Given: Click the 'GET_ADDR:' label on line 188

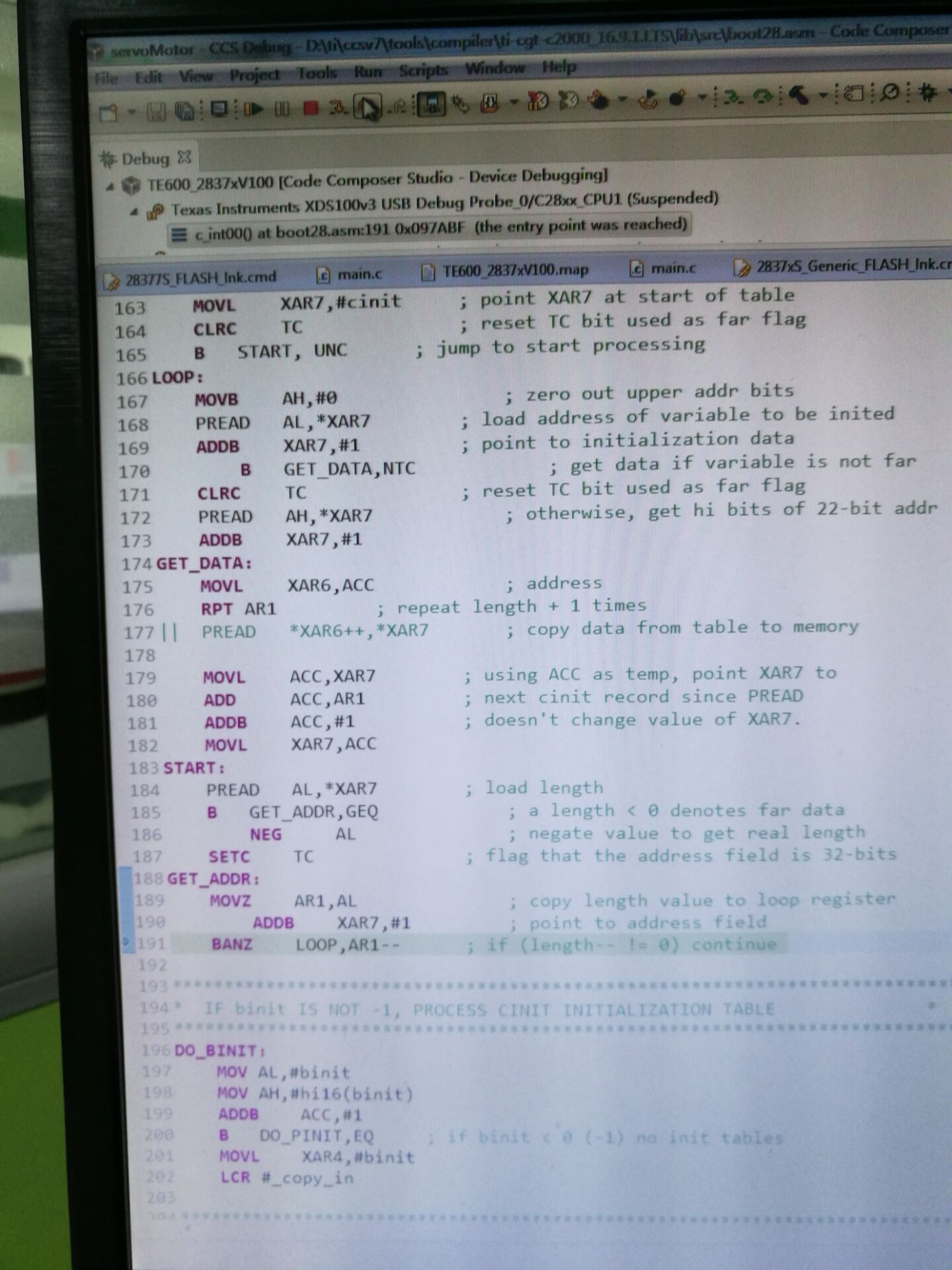Looking at the screenshot, I should (213, 879).
